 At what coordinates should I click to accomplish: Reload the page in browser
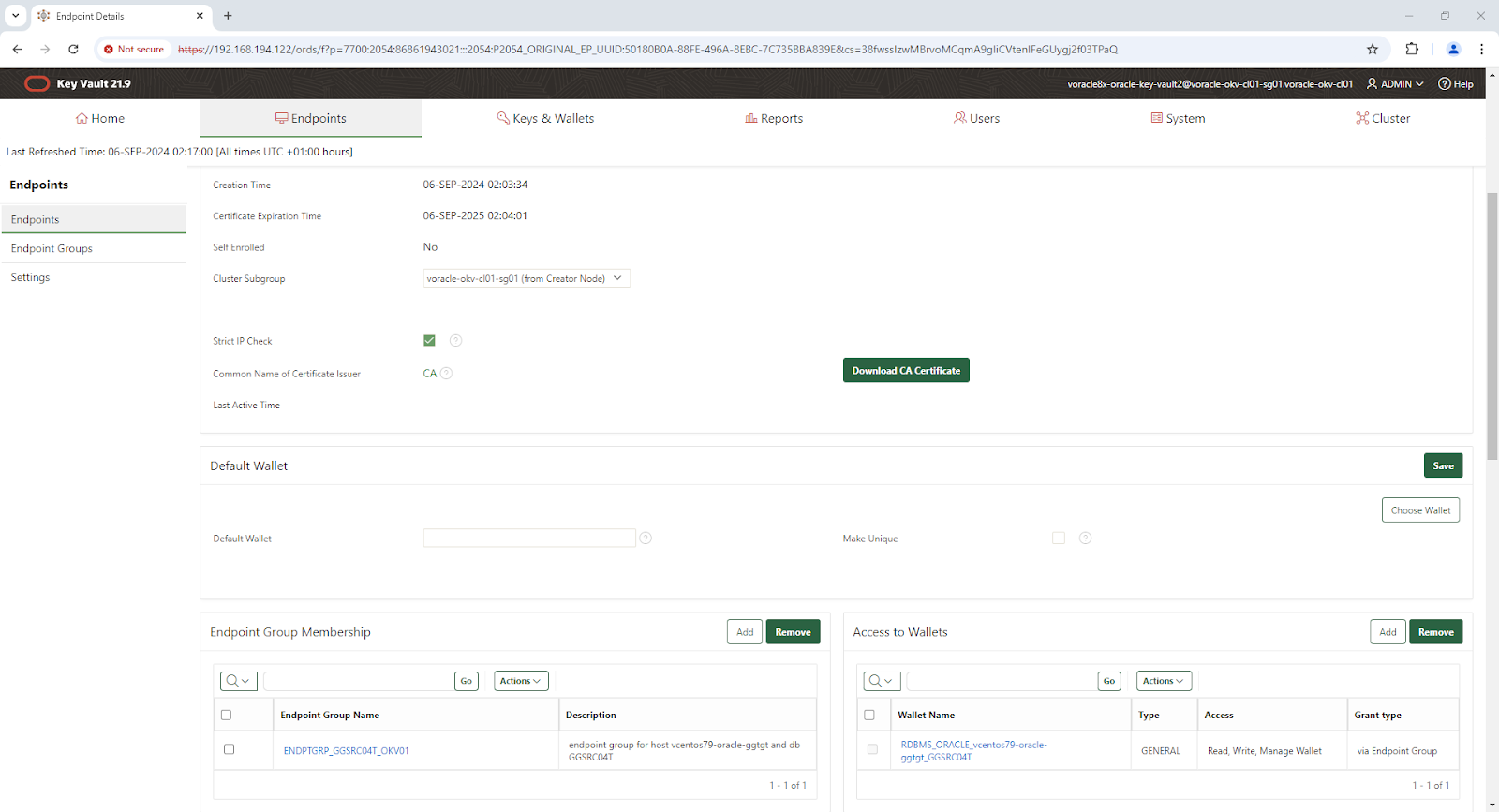(x=73, y=49)
